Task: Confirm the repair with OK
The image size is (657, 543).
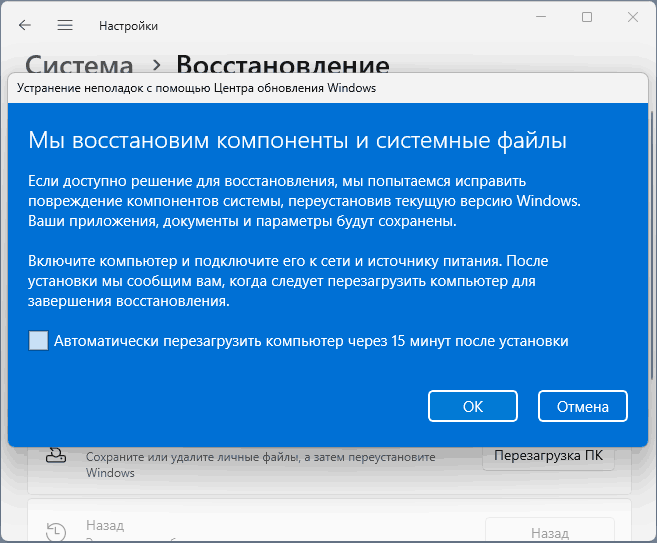Action: point(473,406)
